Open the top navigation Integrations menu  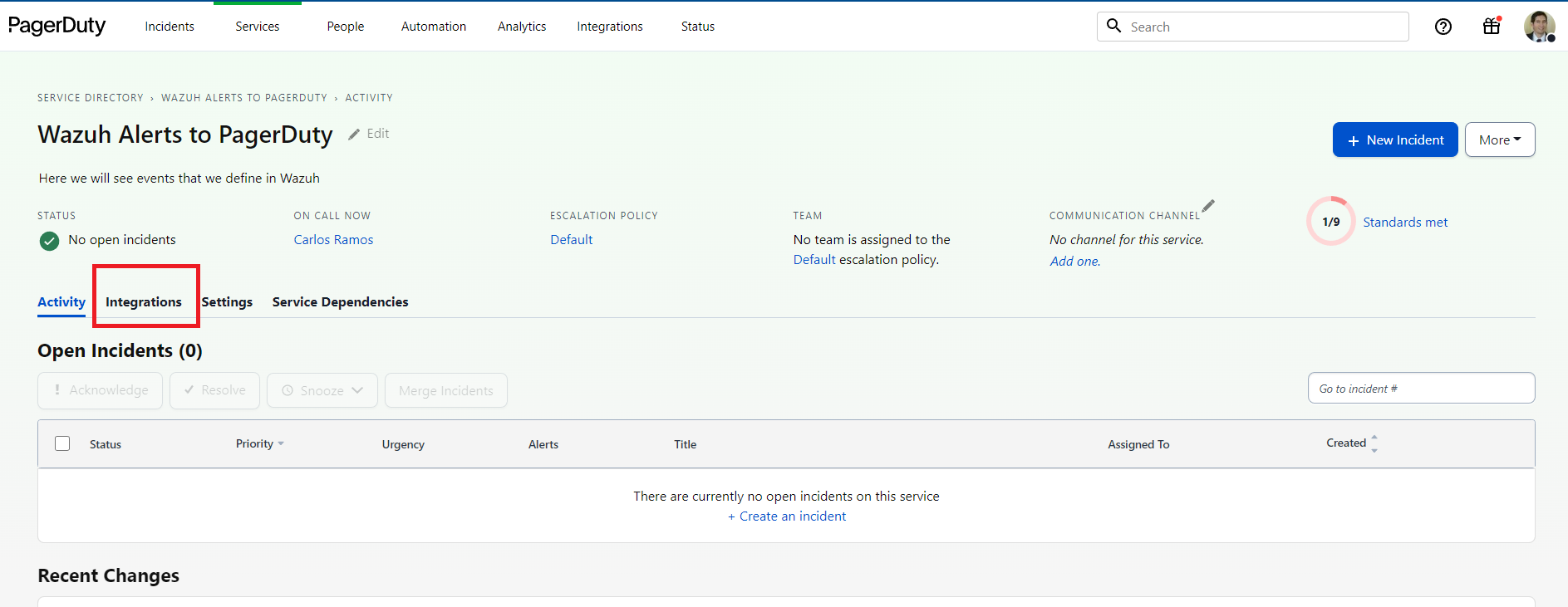[610, 27]
